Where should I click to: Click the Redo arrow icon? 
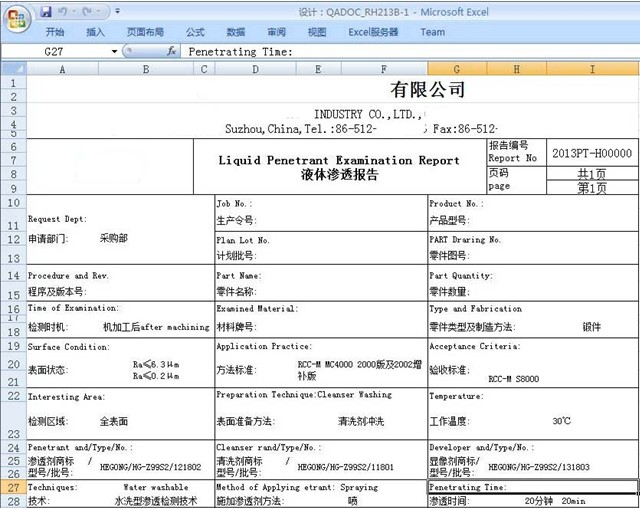[x=86, y=13]
